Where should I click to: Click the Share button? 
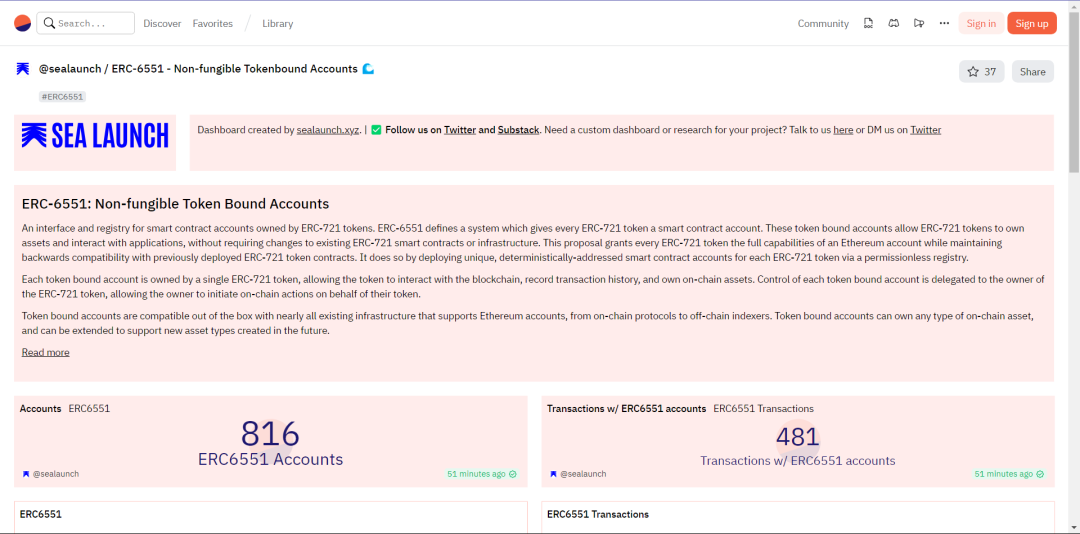pos(1032,72)
